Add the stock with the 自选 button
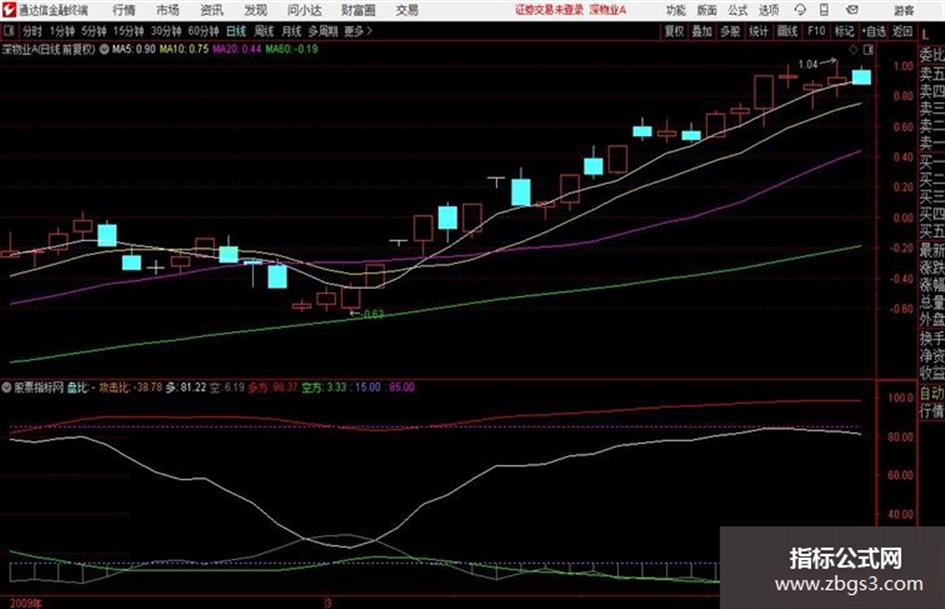This screenshot has width=945, height=609. (x=873, y=31)
